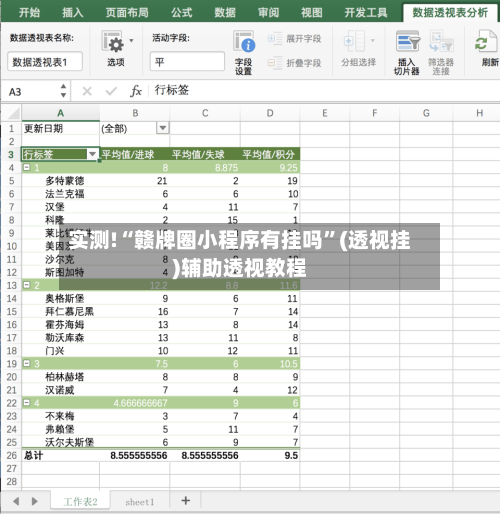Image resolution: width=500 pixels, height=514 pixels.
Task: Select the 不来梅 cell
Action: pos(61,416)
